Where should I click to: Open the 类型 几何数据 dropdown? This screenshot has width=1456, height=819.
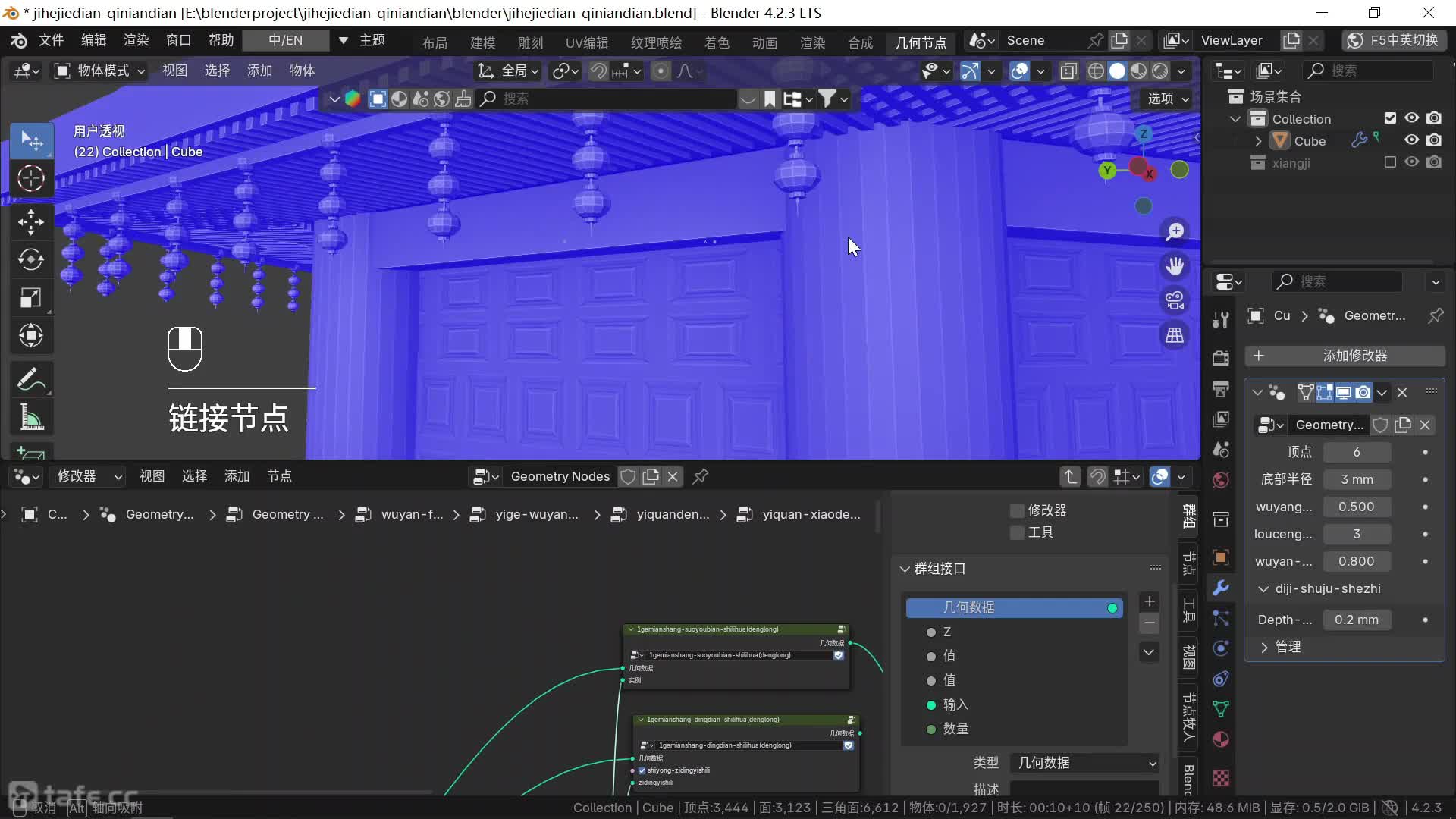tap(1086, 763)
